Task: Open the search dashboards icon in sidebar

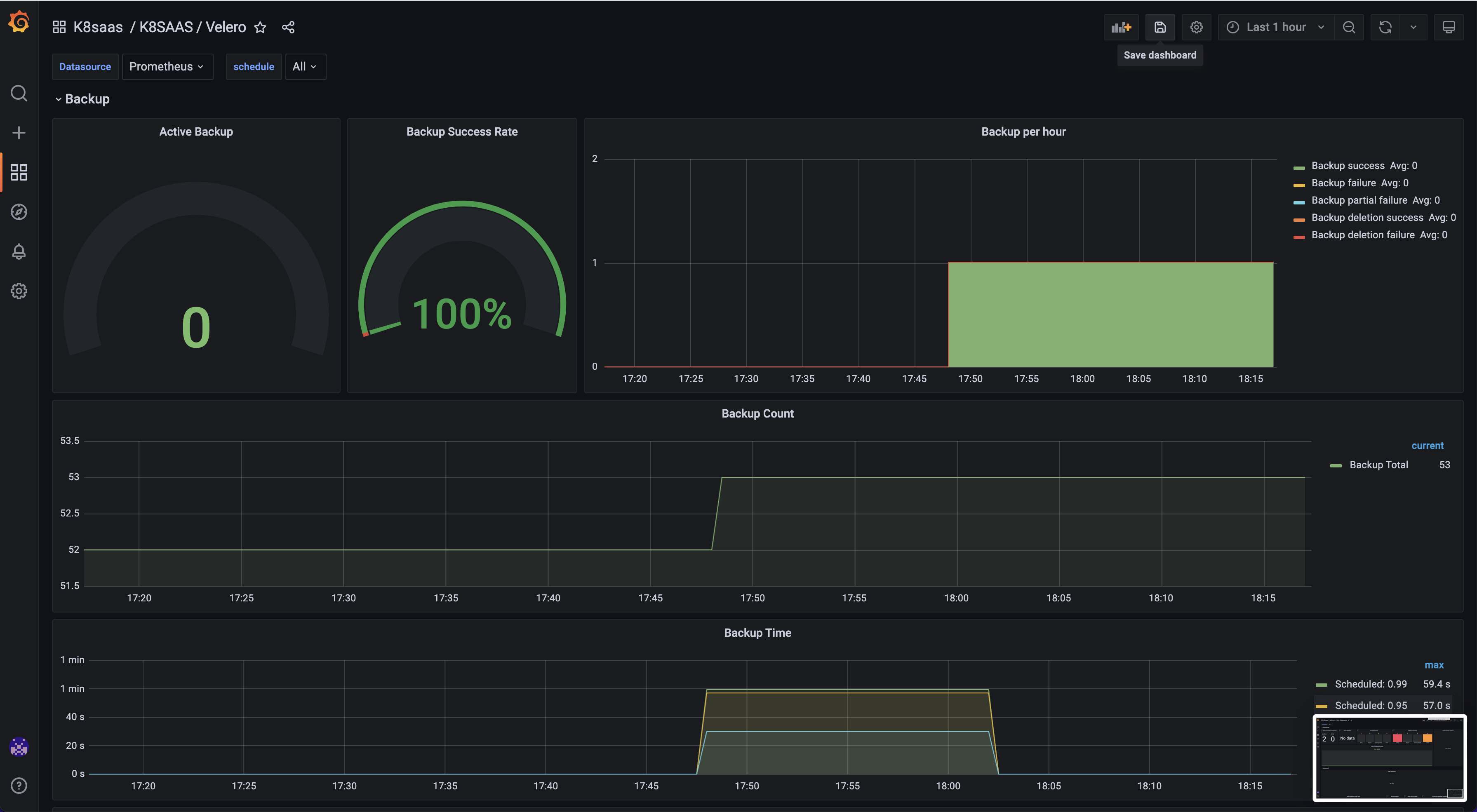Action: point(19,93)
